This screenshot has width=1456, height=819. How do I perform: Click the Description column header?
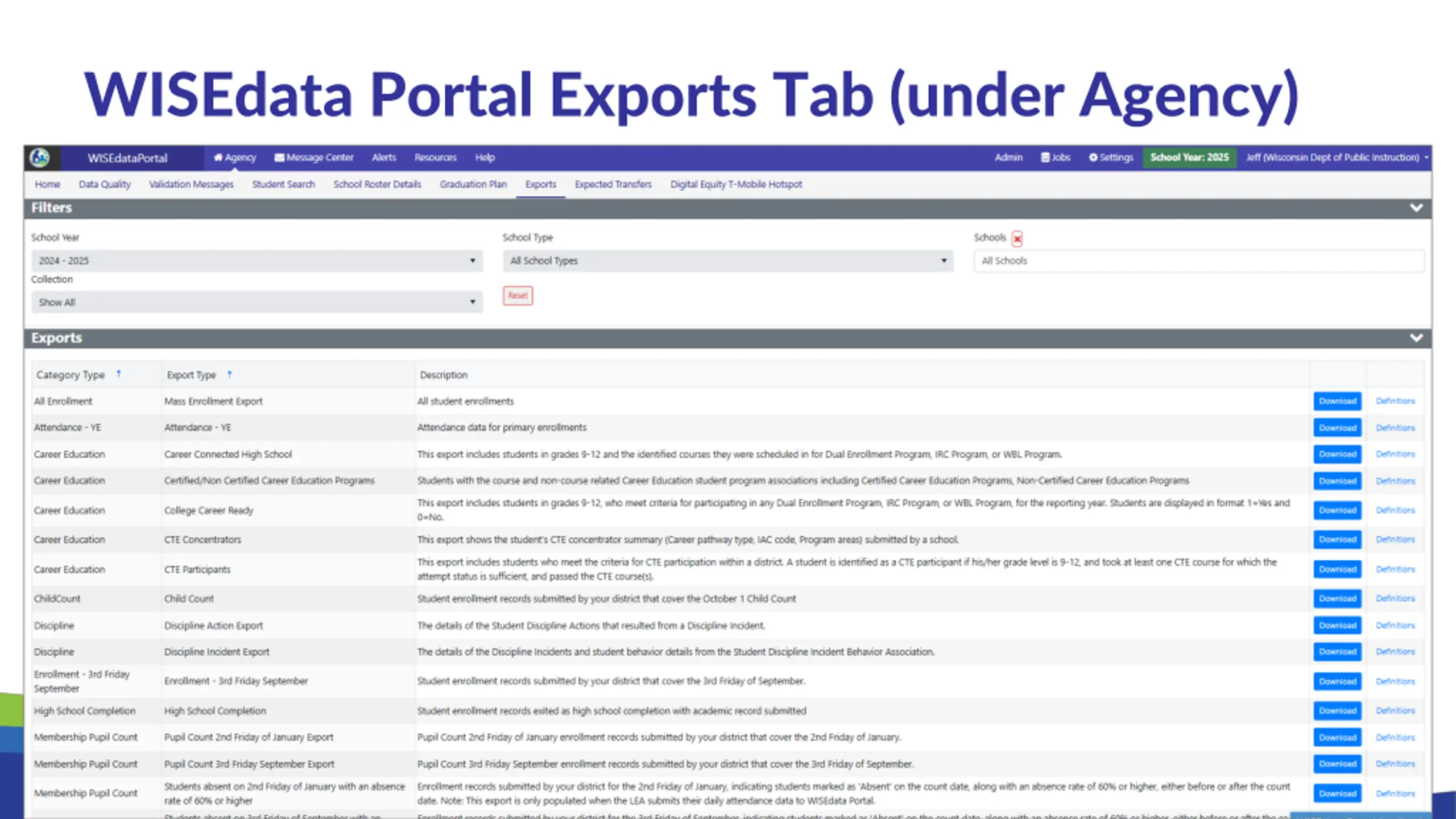(x=444, y=375)
